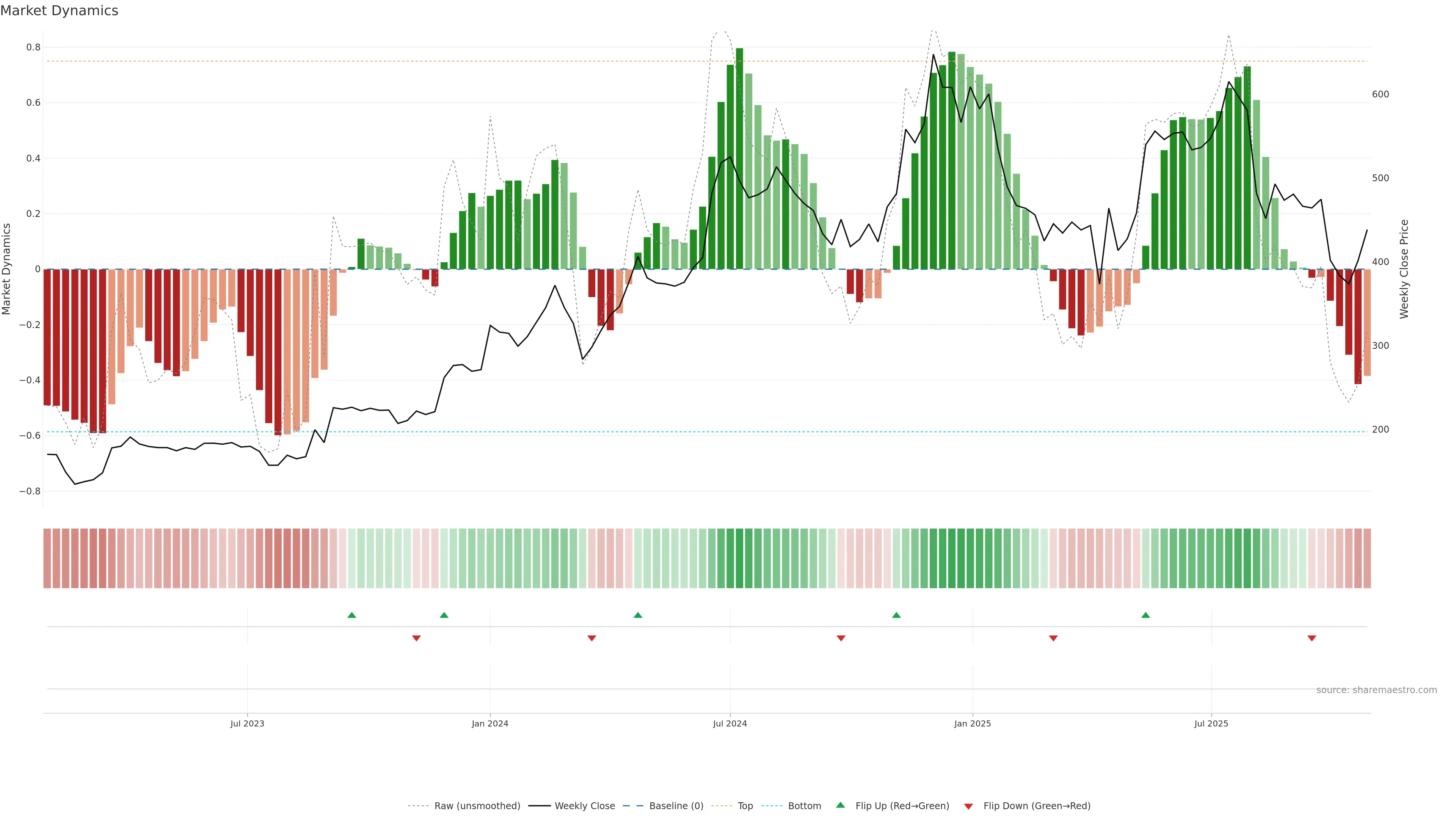Viewport: 1456px width, 819px height.
Task: Click the first green Flip Up triangle marker
Action: (351, 615)
